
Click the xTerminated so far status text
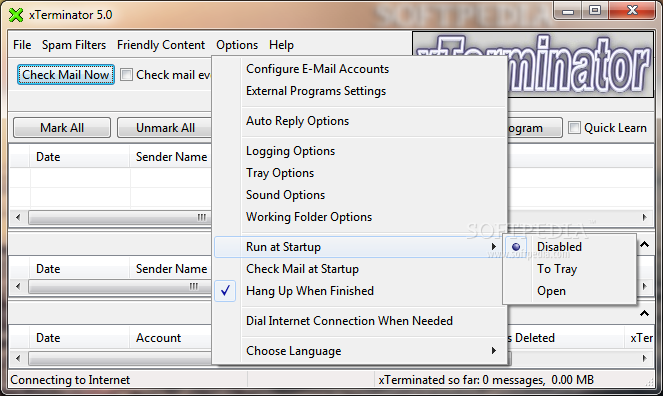pos(486,380)
